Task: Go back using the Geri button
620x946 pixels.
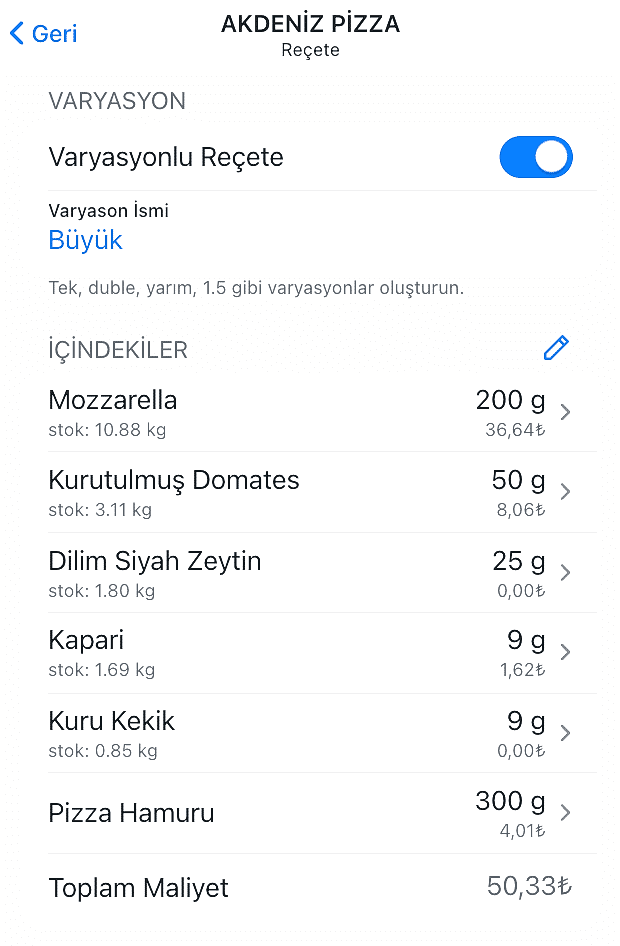Action: click(42, 33)
